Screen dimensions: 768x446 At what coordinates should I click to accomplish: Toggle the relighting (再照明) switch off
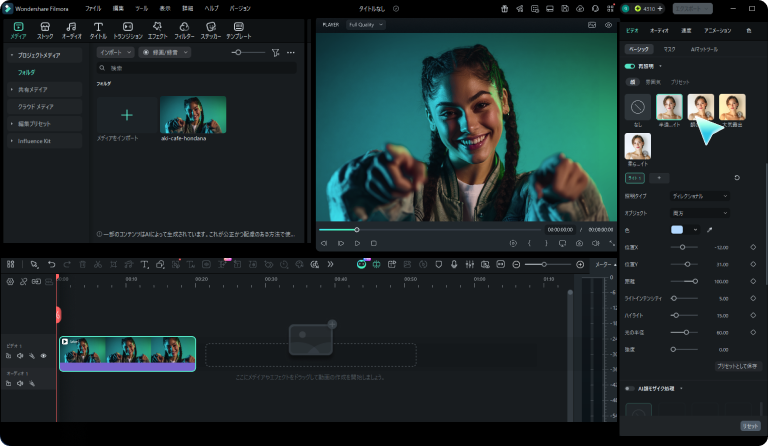tap(629, 66)
